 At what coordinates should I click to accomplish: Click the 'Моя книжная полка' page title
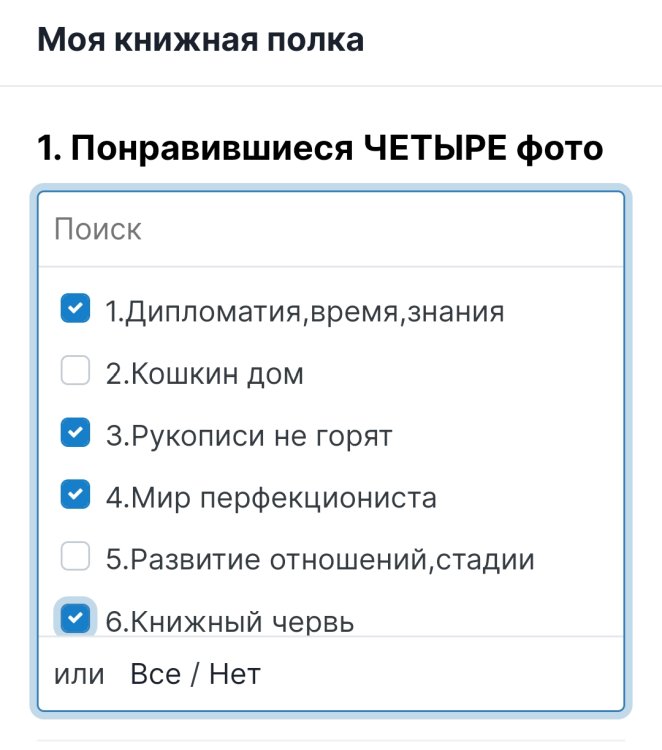(200, 41)
